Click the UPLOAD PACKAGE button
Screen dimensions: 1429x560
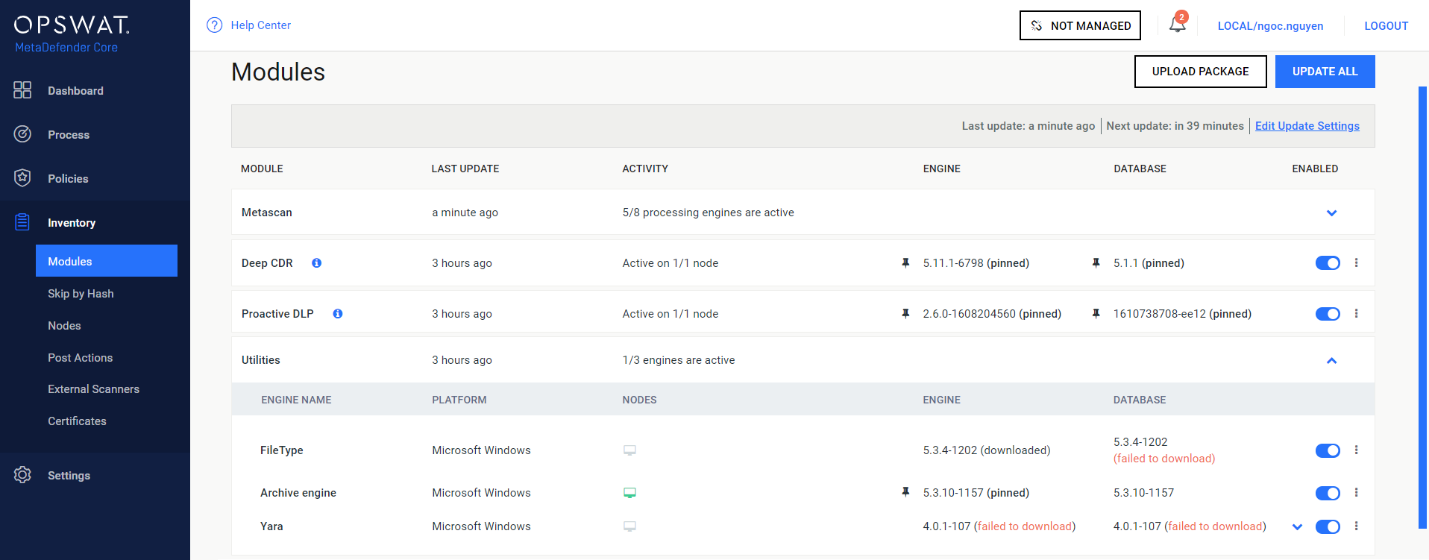click(x=1200, y=71)
